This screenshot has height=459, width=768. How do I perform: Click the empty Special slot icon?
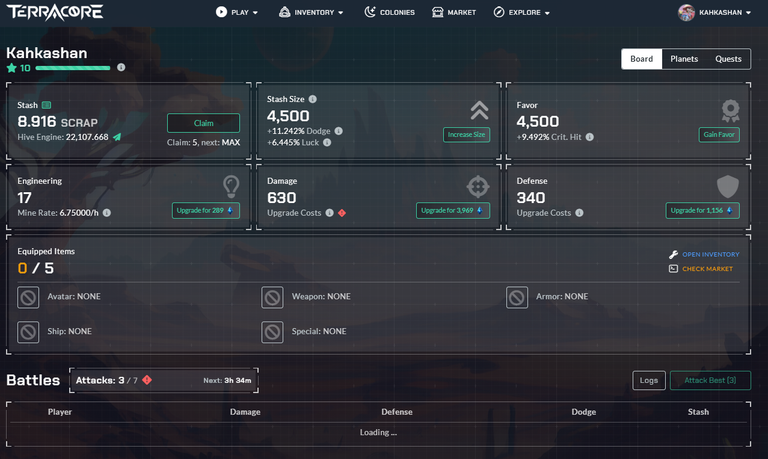[x=272, y=332]
